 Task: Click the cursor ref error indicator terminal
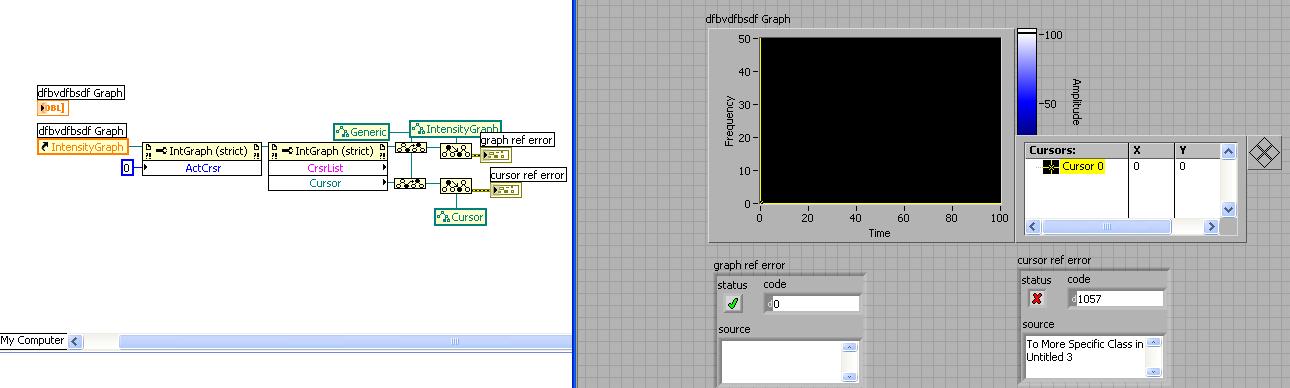click(506, 190)
